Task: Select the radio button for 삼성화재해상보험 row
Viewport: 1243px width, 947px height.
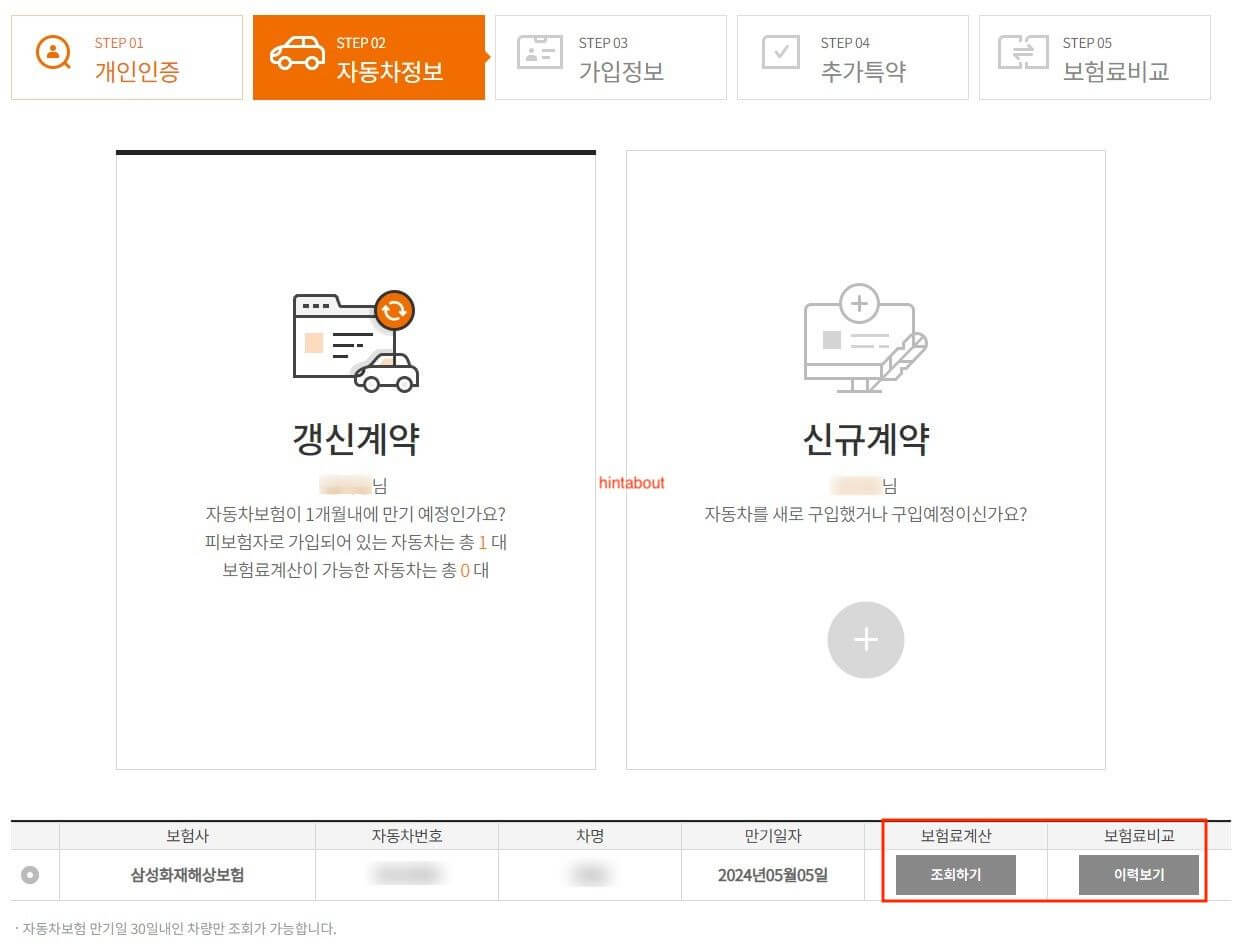Action: [31, 875]
